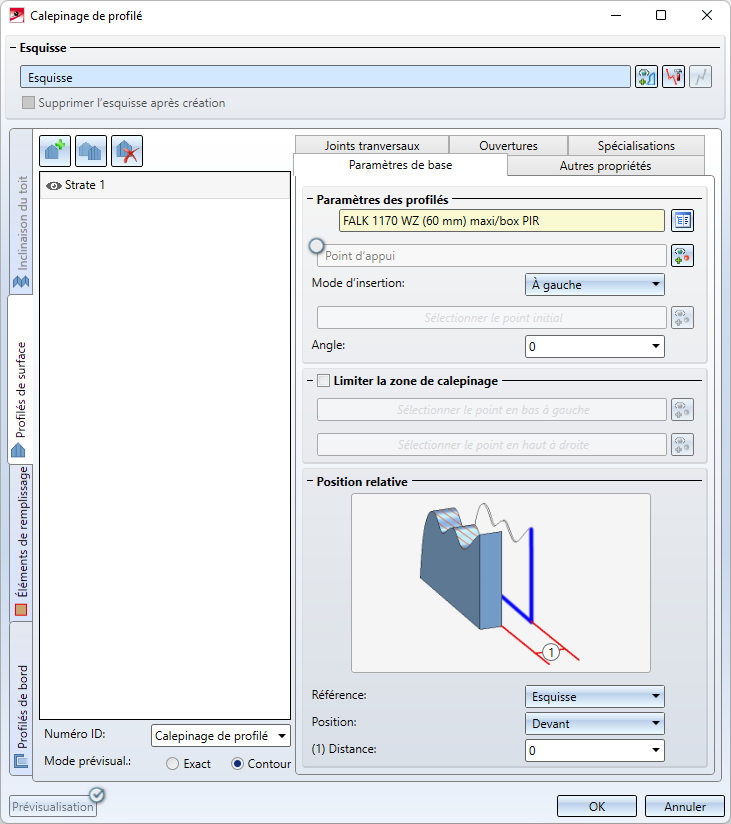Open the Mode d'insertion dropdown
The height and width of the screenshot is (824, 731).
pyautogui.click(x=594, y=285)
